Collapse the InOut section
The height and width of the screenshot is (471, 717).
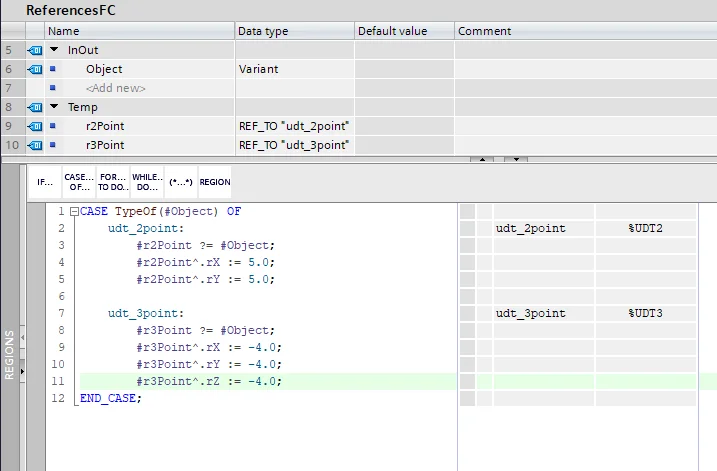[x=54, y=50]
